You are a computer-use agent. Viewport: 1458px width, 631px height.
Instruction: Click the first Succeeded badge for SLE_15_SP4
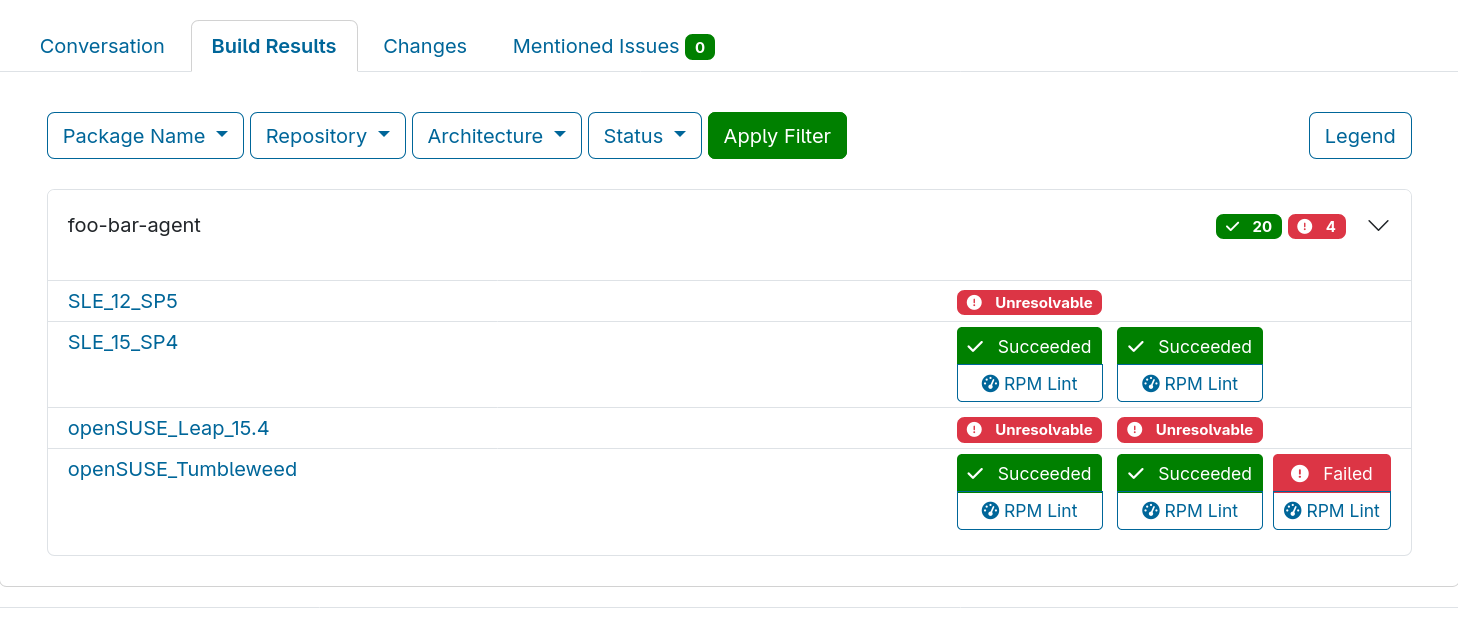pos(1029,347)
